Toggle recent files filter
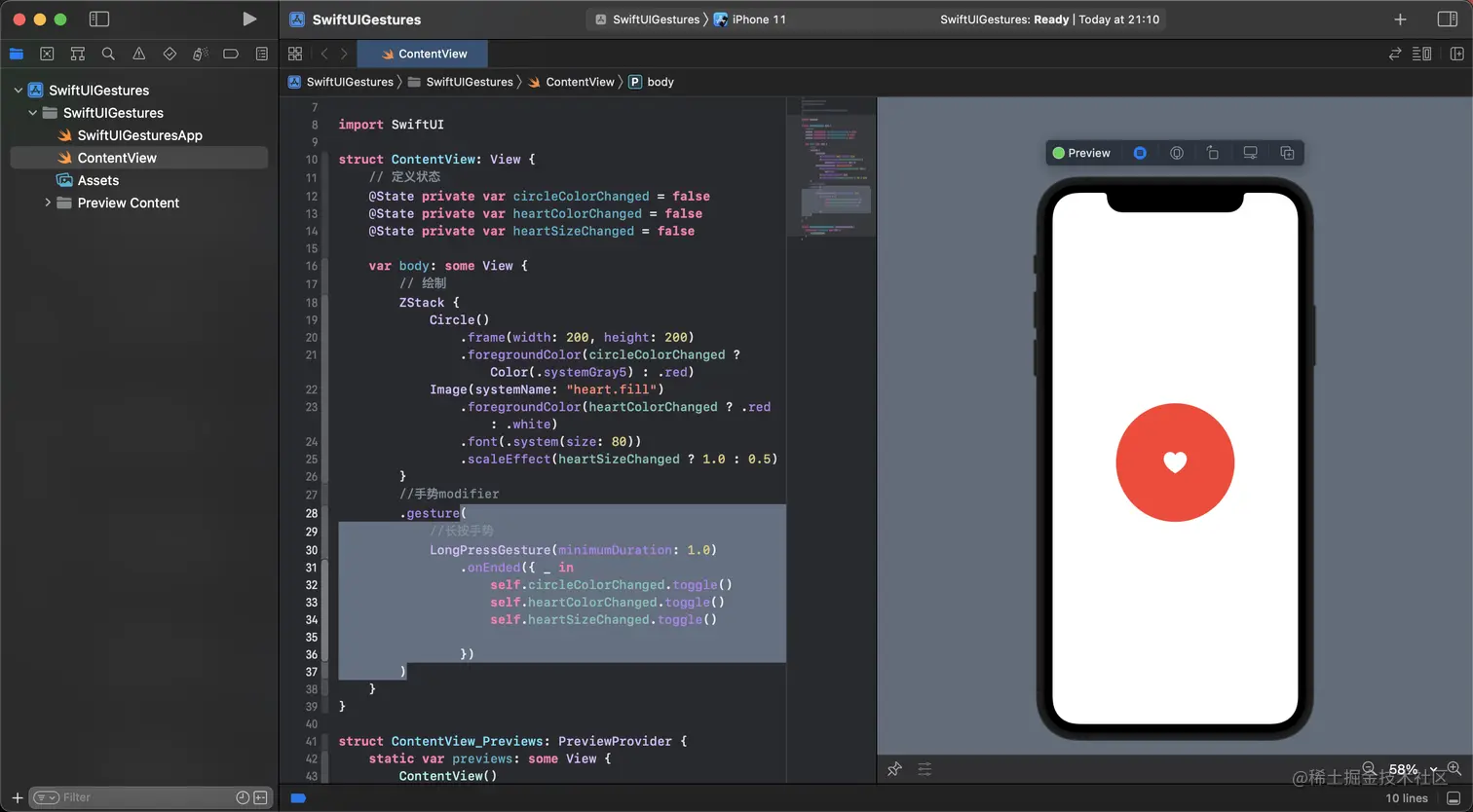The height and width of the screenshot is (812, 1473). click(x=243, y=797)
